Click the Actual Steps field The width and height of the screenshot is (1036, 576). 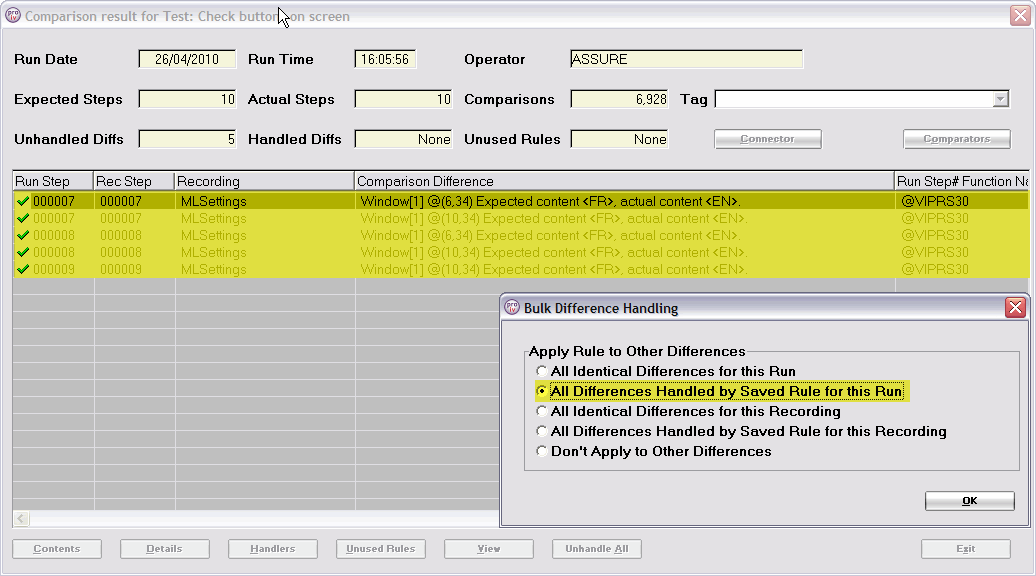pos(403,99)
